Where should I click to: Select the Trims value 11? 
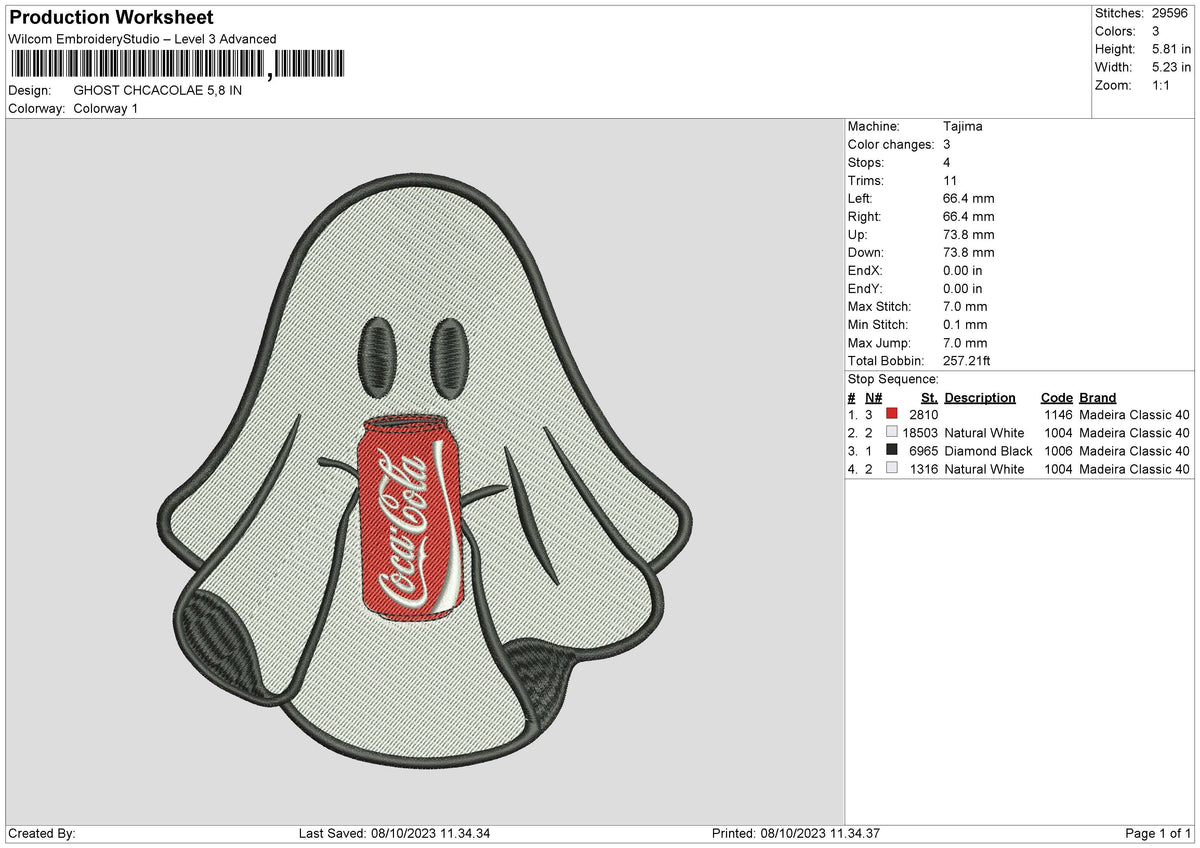pyautogui.click(x=950, y=180)
